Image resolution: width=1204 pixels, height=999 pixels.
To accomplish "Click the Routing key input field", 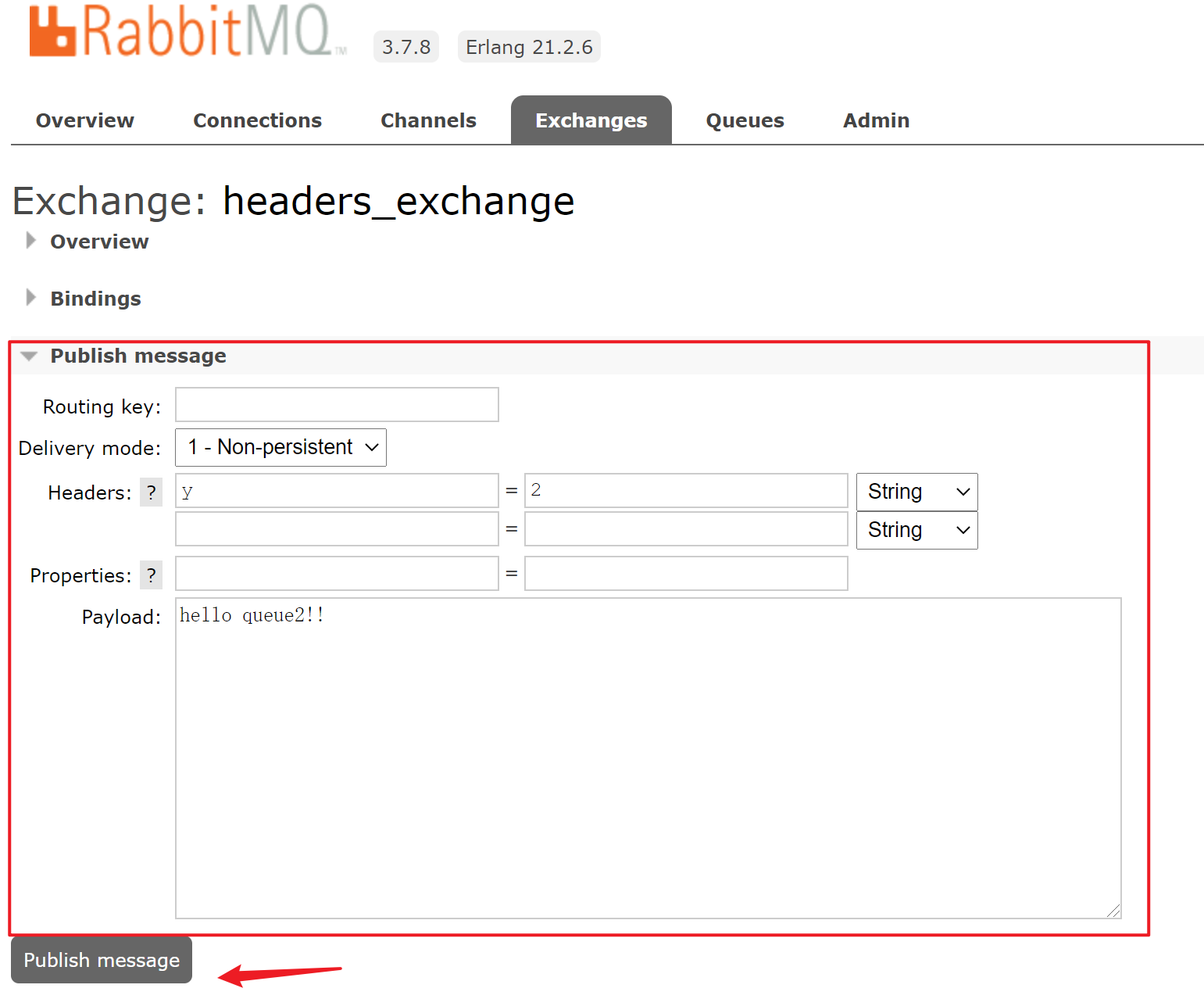I will tap(337, 405).
